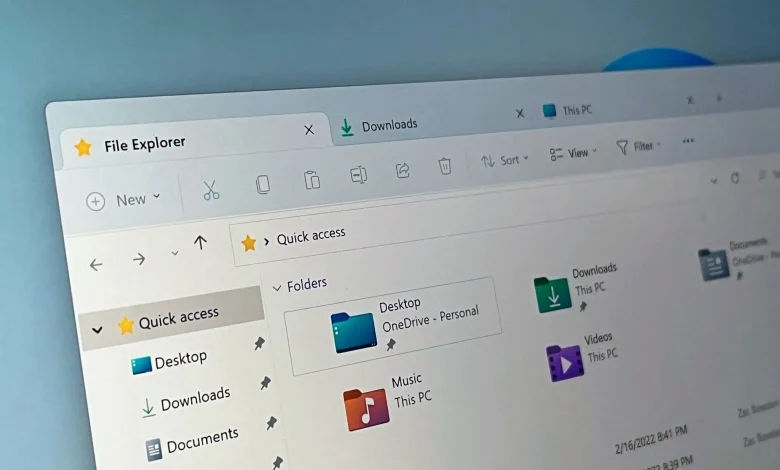The image size is (780, 470).
Task: Go forward with the right arrow
Action: (x=139, y=259)
